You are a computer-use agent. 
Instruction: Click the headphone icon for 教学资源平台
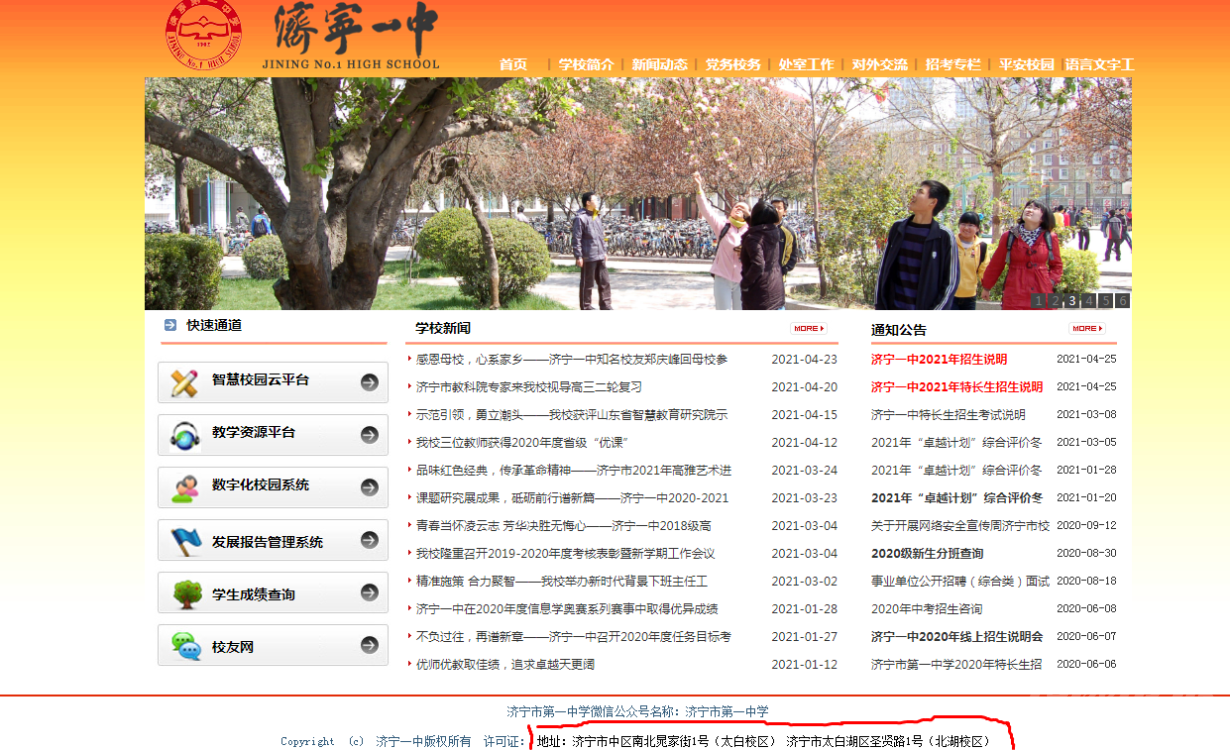coord(185,435)
